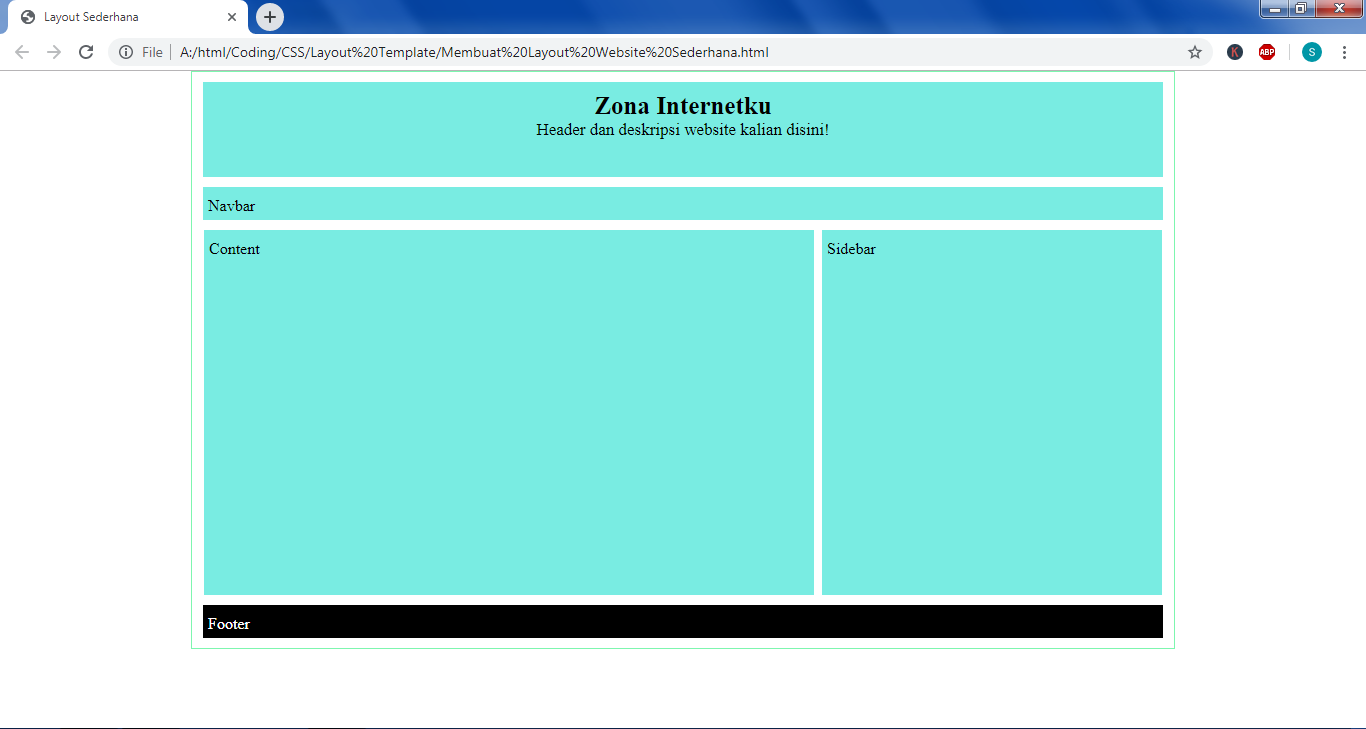This screenshot has width=1366, height=729.
Task: Click the Sidebar panel
Action: point(991,412)
